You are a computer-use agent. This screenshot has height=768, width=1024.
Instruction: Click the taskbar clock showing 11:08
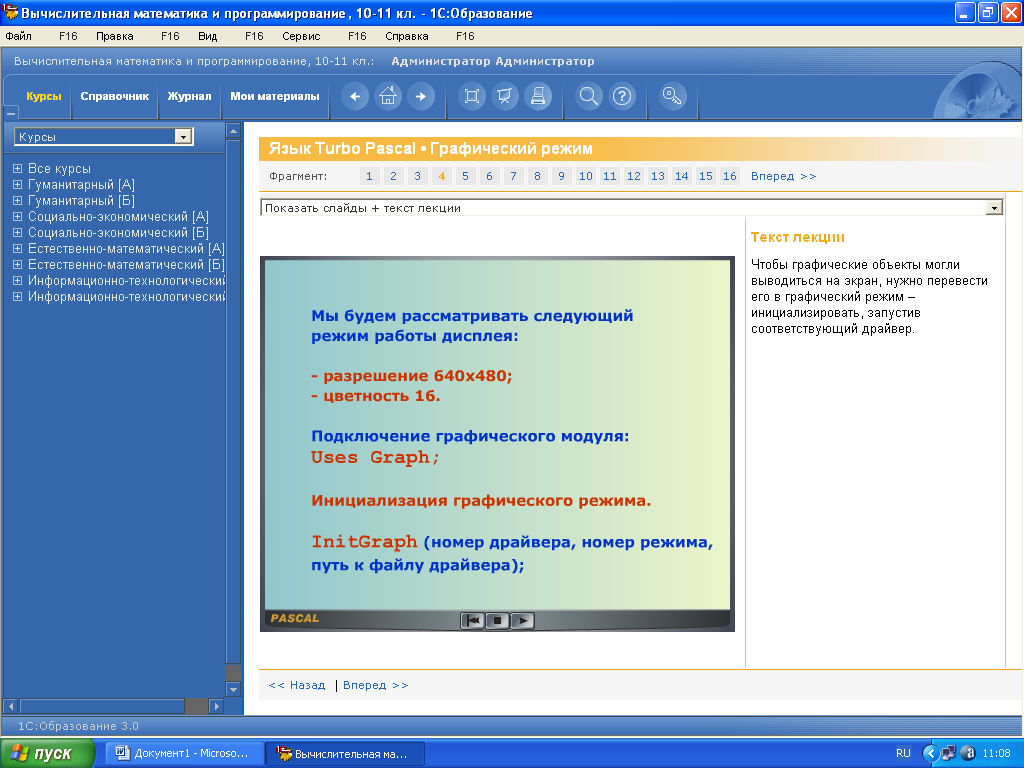(997, 753)
